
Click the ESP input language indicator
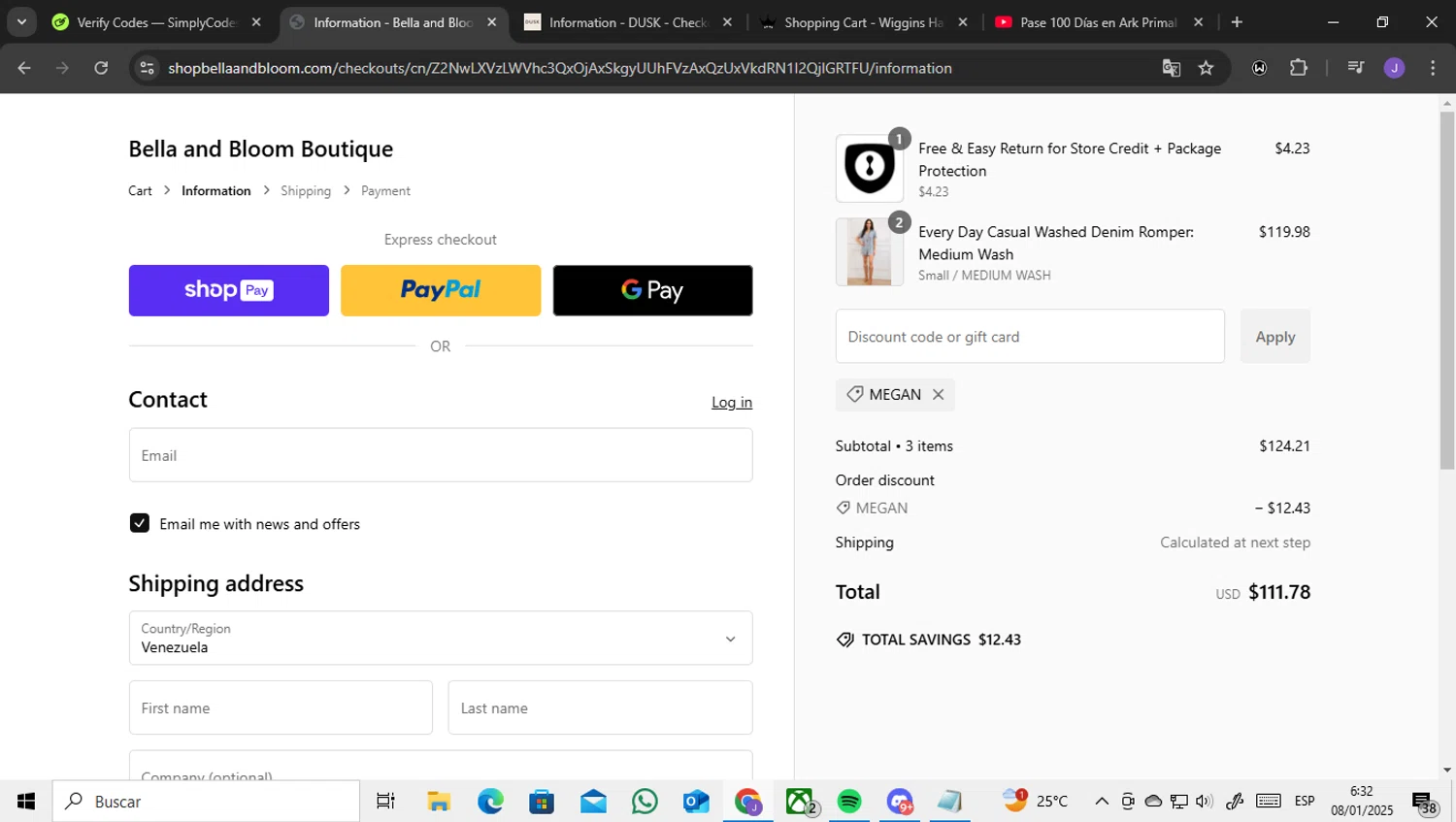point(1305,802)
